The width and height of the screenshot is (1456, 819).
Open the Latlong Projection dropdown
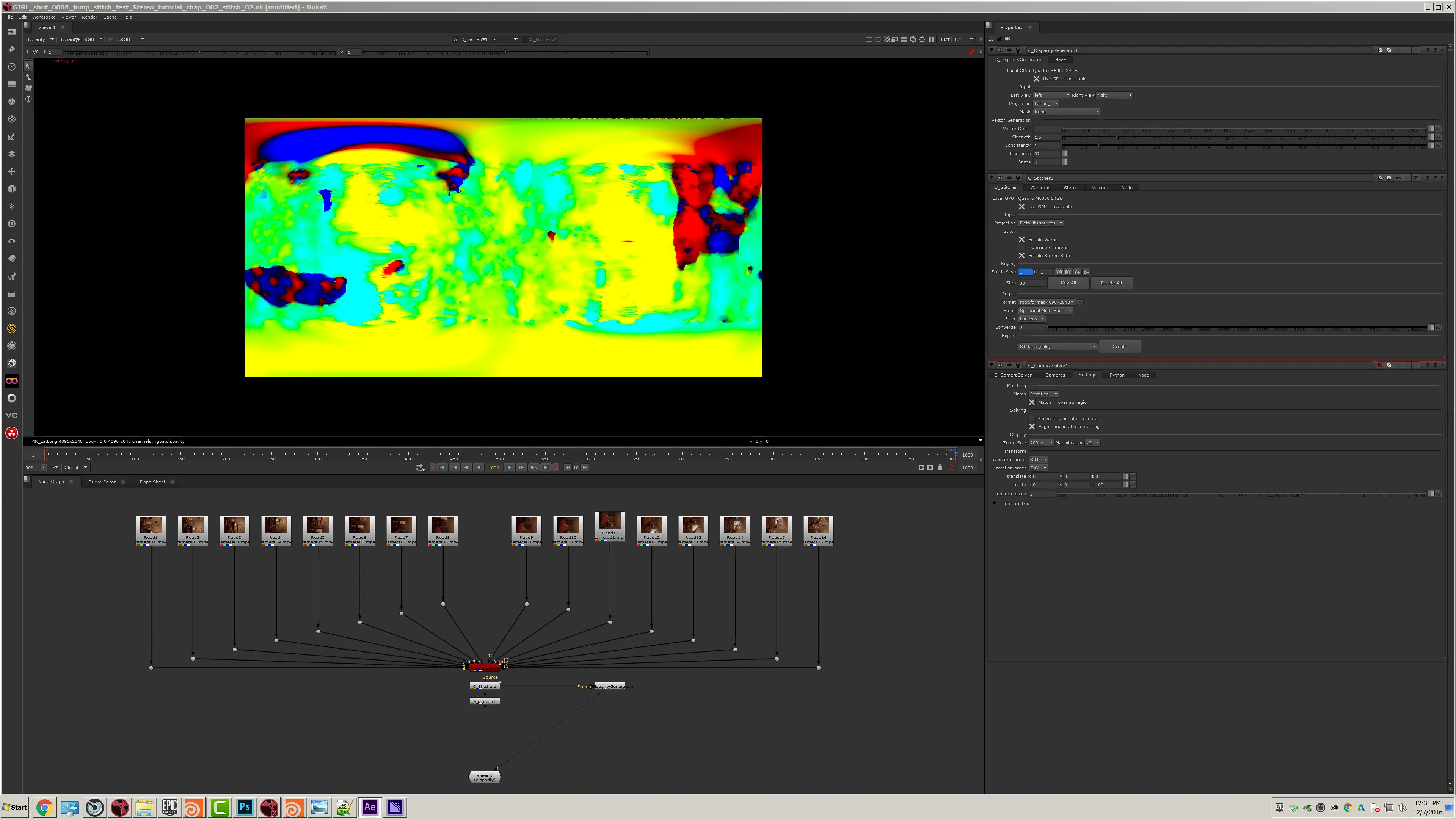point(1046,104)
